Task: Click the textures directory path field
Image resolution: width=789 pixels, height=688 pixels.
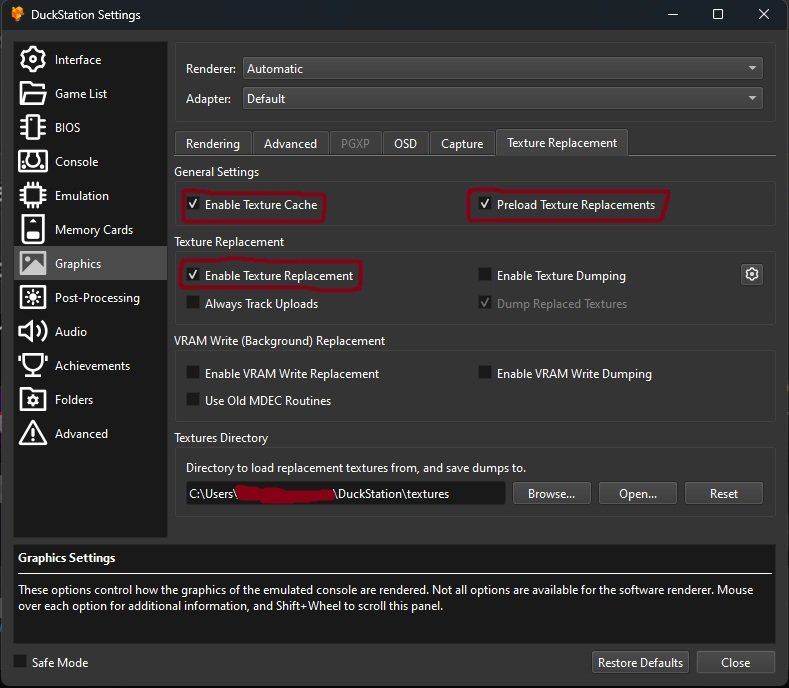Action: pos(345,493)
